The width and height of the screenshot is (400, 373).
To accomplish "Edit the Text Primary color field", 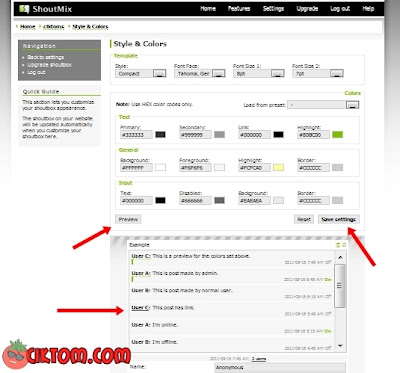I will (137, 135).
